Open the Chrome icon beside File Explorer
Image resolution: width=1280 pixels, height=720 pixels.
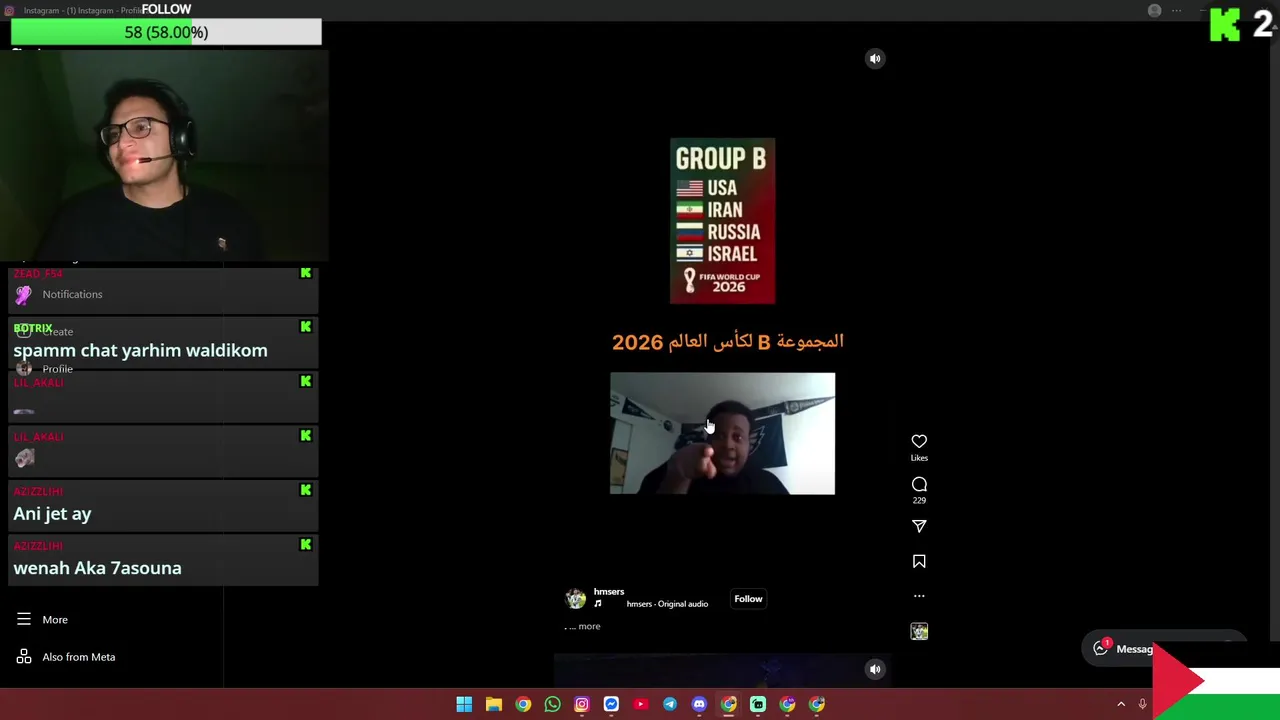pyautogui.click(x=523, y=704)
